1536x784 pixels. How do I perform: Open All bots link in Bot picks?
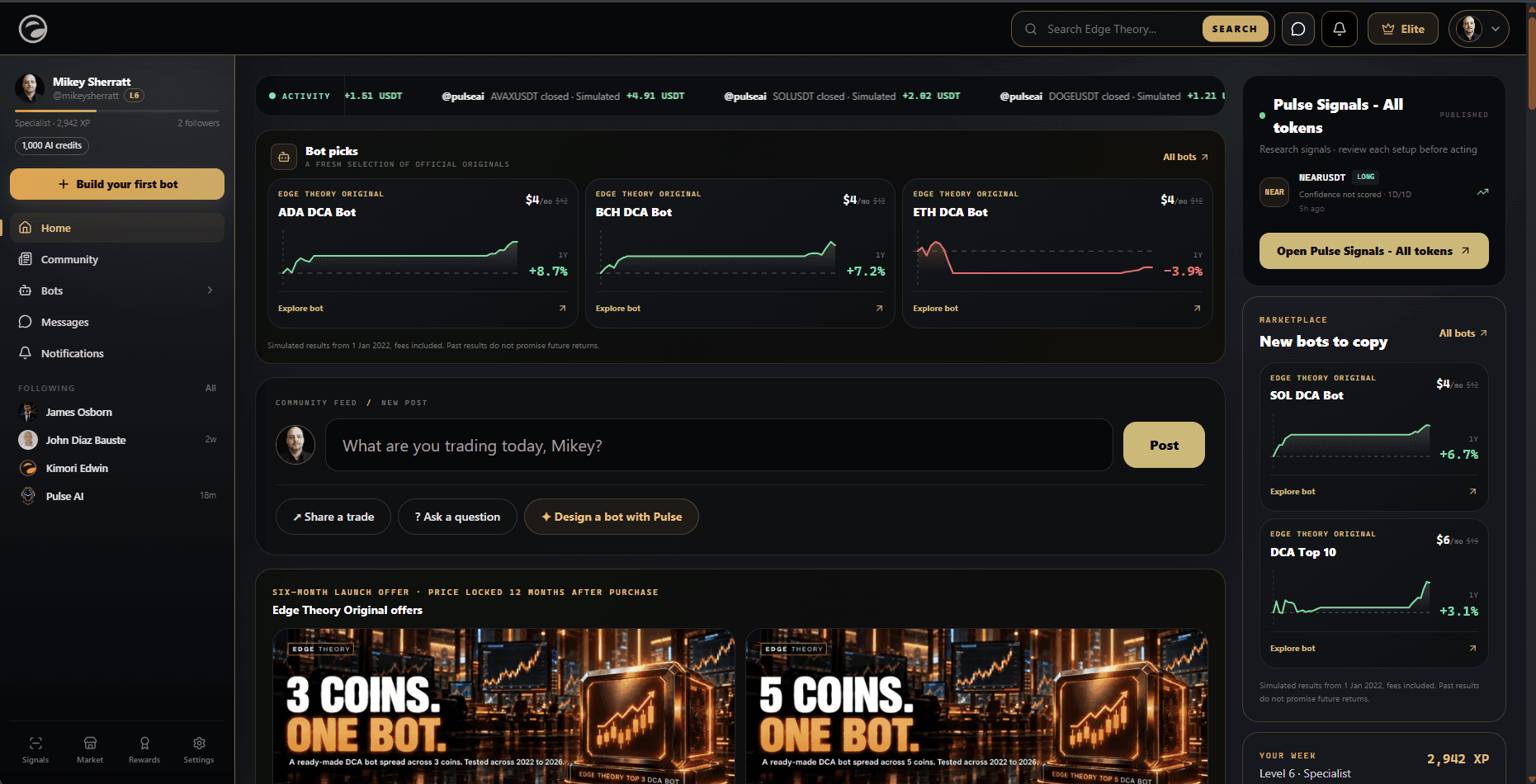tap(1185, 157)
